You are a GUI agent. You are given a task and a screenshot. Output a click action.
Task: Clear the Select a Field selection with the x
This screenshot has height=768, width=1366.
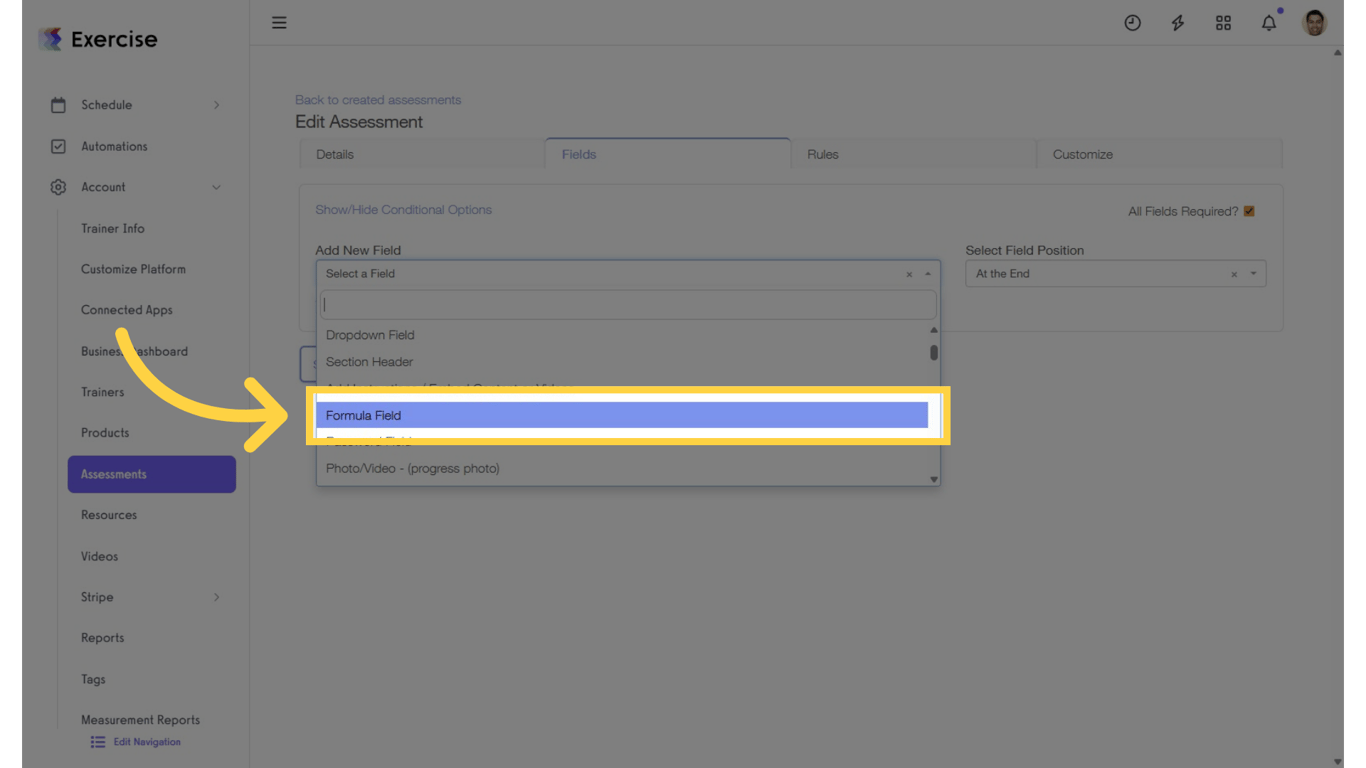pyautogui.click(x=909, y=273)
